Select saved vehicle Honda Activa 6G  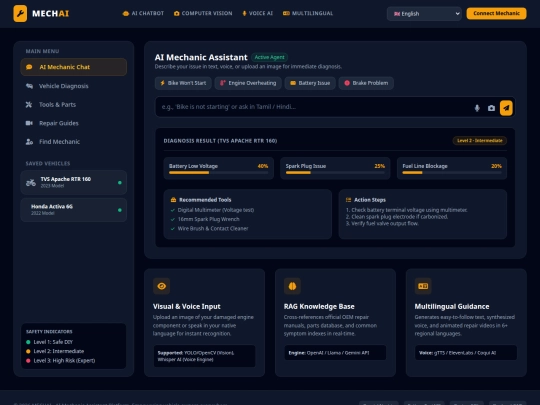tap(74, 210)
